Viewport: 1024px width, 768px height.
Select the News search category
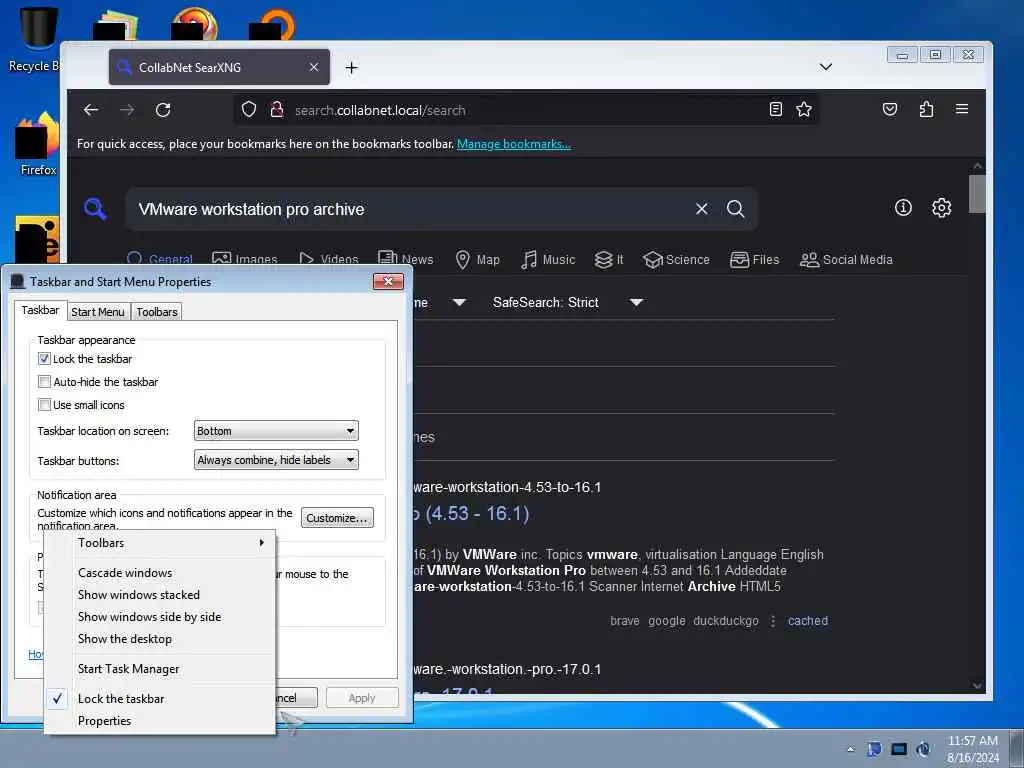406,259
